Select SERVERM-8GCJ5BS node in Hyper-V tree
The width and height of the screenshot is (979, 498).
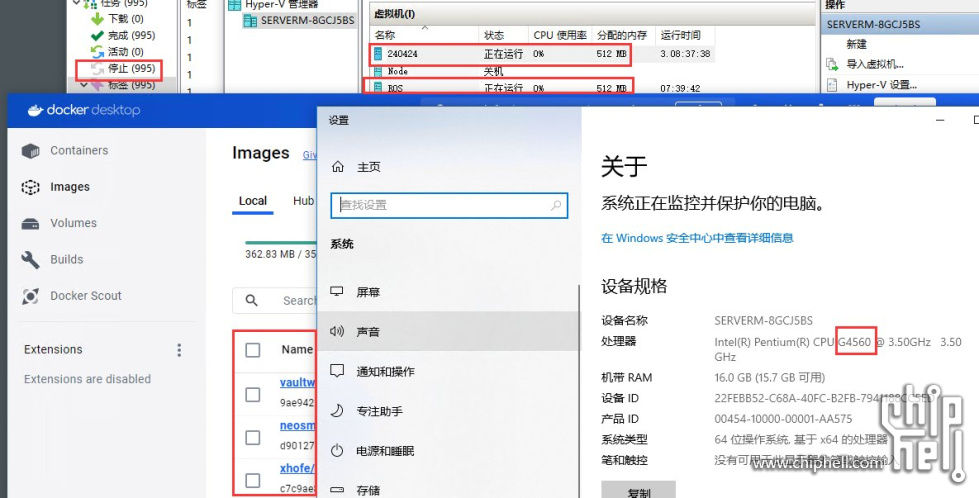[x=299, y=21]
